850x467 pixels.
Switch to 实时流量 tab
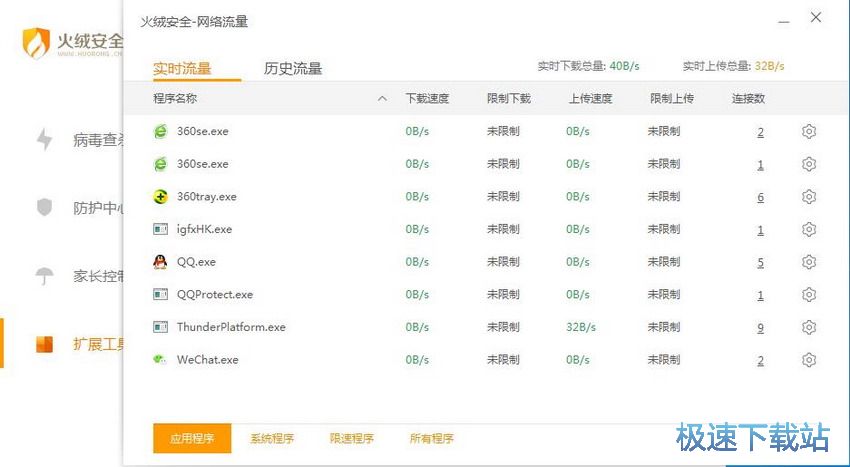182,69
